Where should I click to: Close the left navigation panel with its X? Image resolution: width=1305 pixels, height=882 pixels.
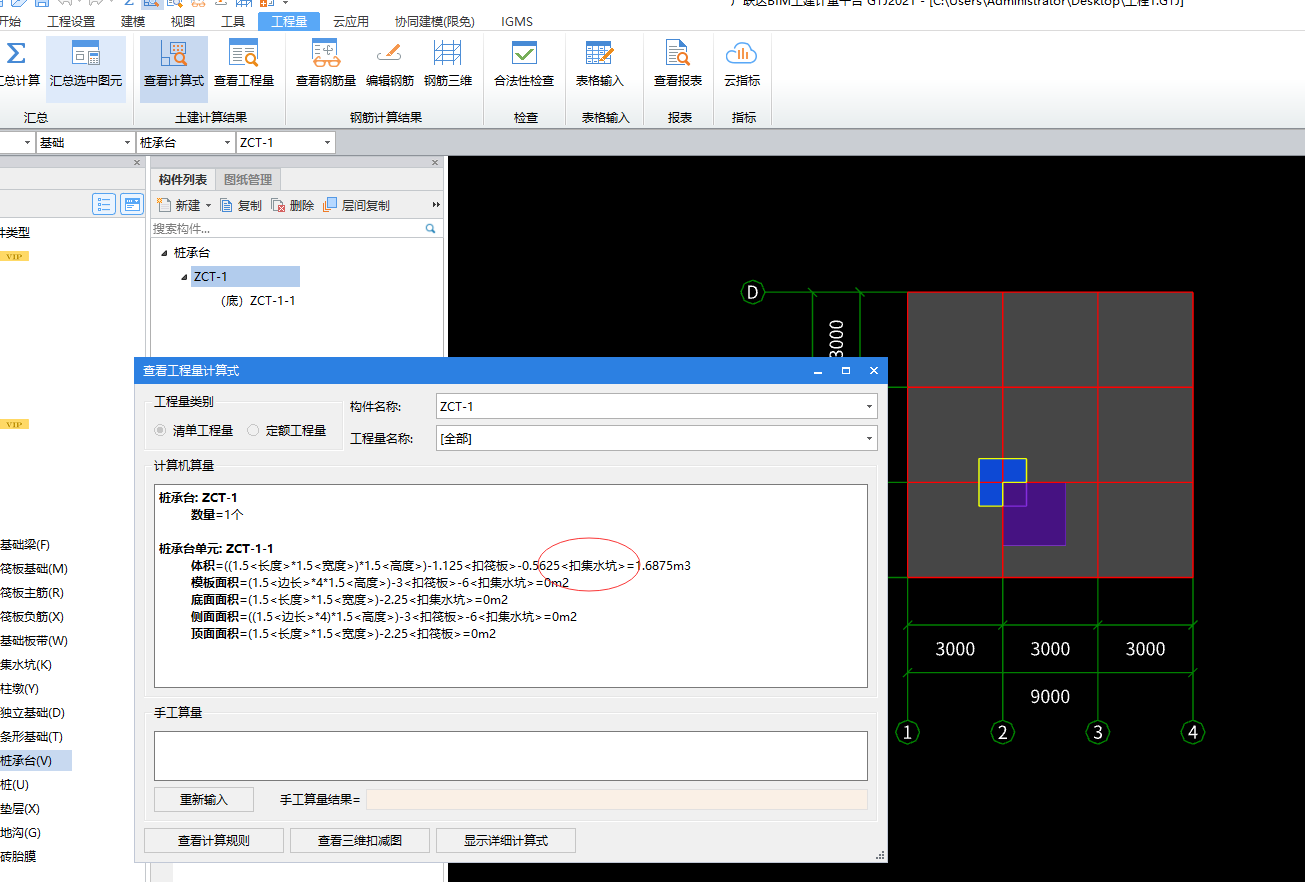138,163
